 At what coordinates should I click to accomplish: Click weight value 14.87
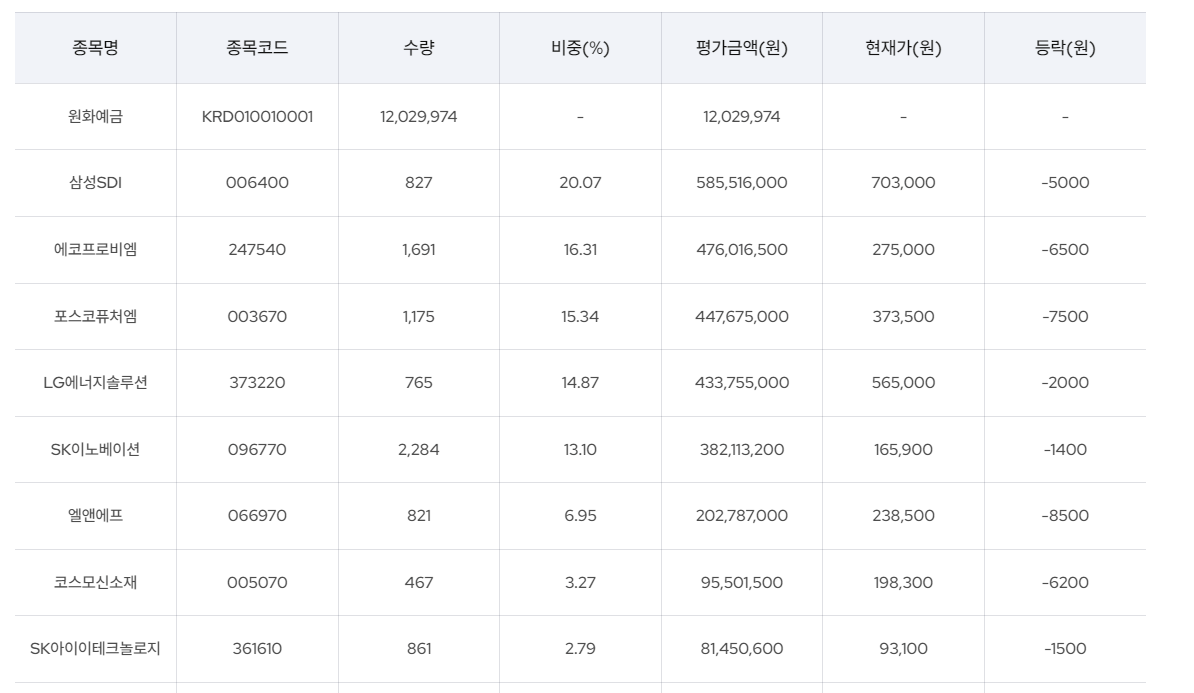coord(580,382)
